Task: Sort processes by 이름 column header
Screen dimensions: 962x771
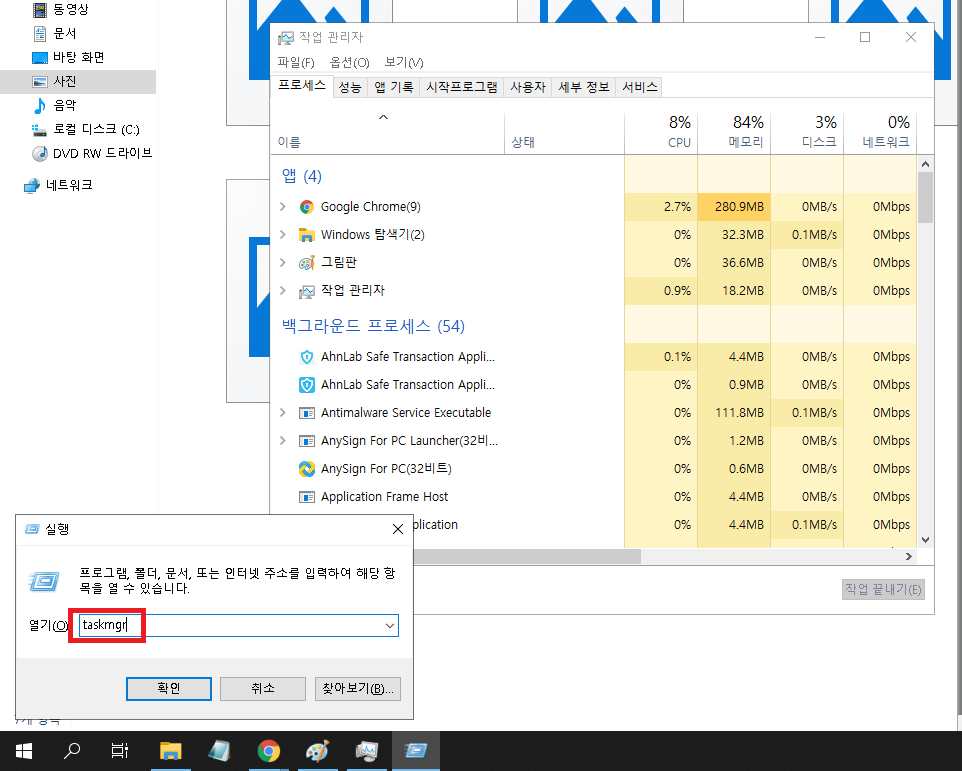Action: tap(388, 132)
